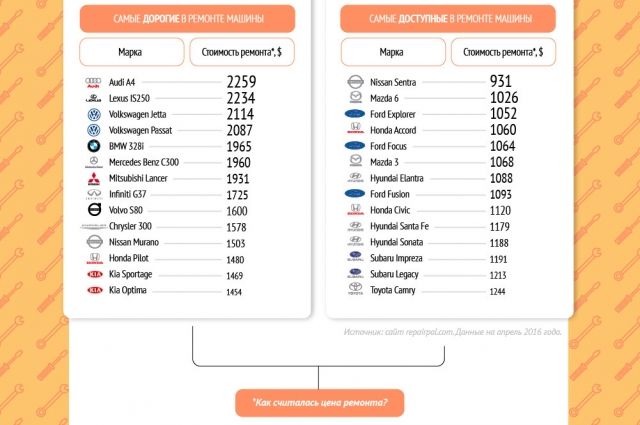Click the Mitsubishi Lancer diamond logo
Viewport: 640px width, 425px height.
coord(94,178)
